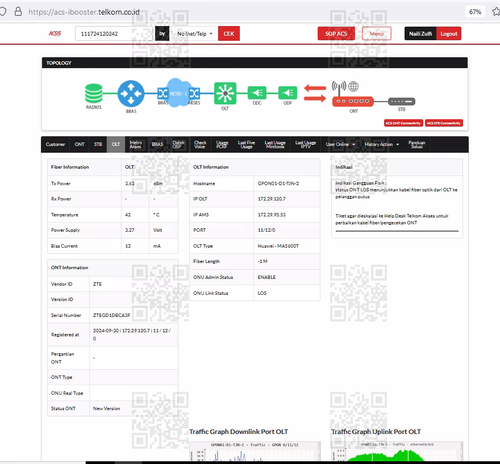
Task: Open the Last Five Usage tab
Action: coord(246,144)
